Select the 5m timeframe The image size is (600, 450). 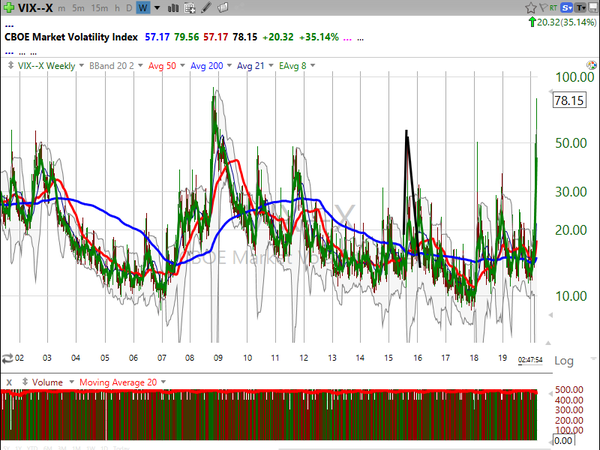click(78, 8)
